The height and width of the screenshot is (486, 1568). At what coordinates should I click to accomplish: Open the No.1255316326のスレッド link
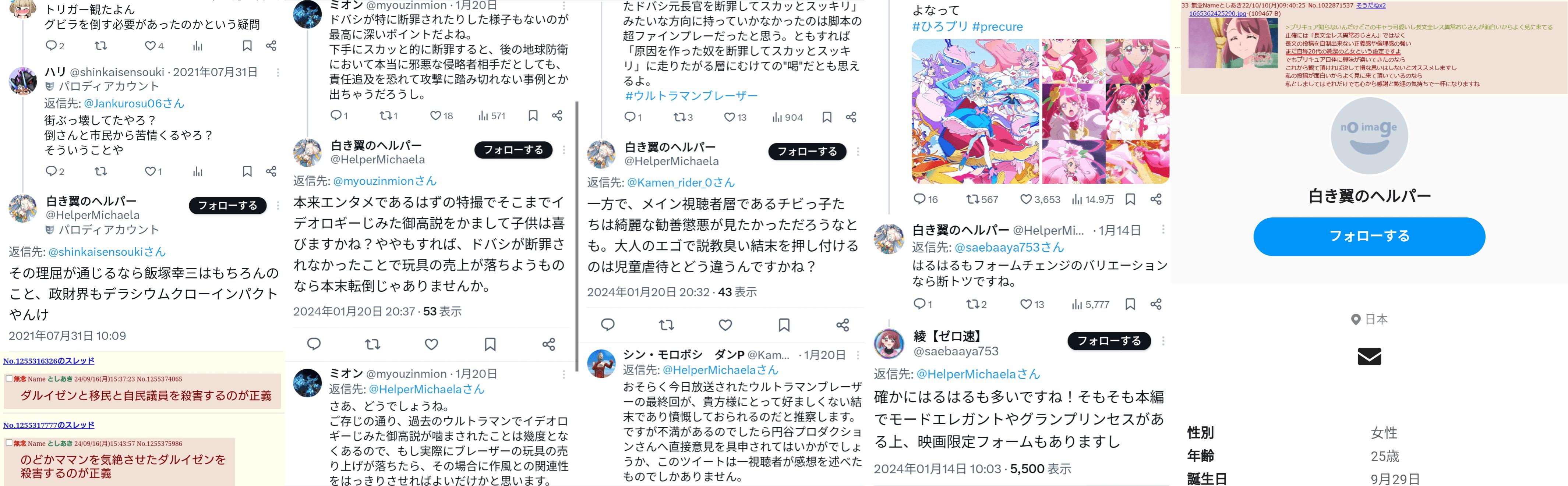pyautogui.click(x=49, y=361)
